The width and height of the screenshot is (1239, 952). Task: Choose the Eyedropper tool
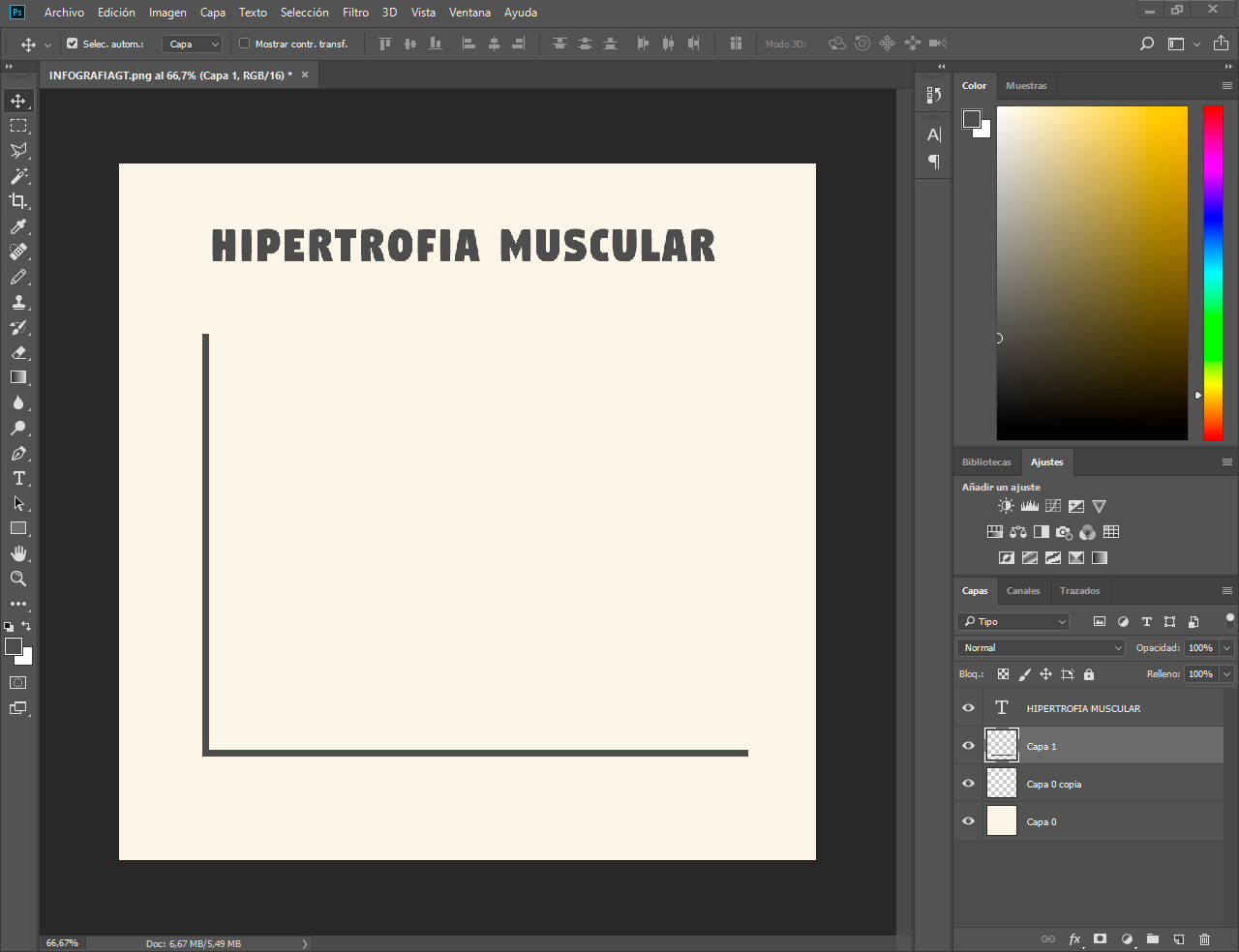(x=18, y=226)
